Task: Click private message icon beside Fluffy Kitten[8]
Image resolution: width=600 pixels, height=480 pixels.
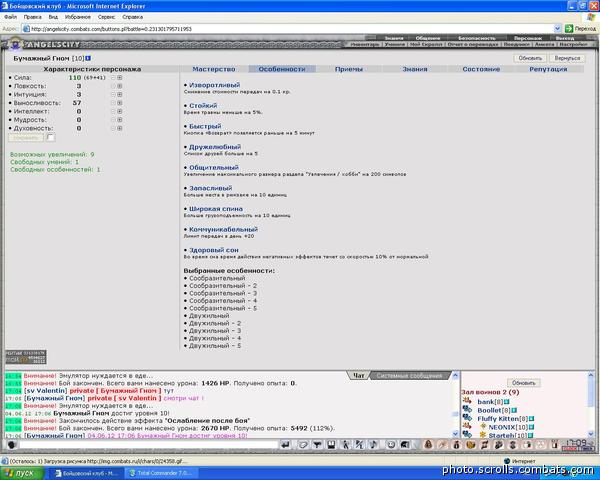Action: click(467, 418)
